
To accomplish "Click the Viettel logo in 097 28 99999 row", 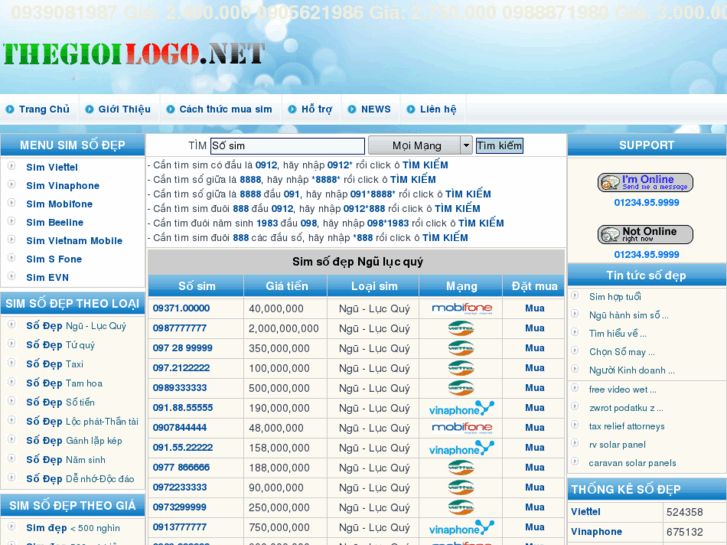I will point(461,348).
